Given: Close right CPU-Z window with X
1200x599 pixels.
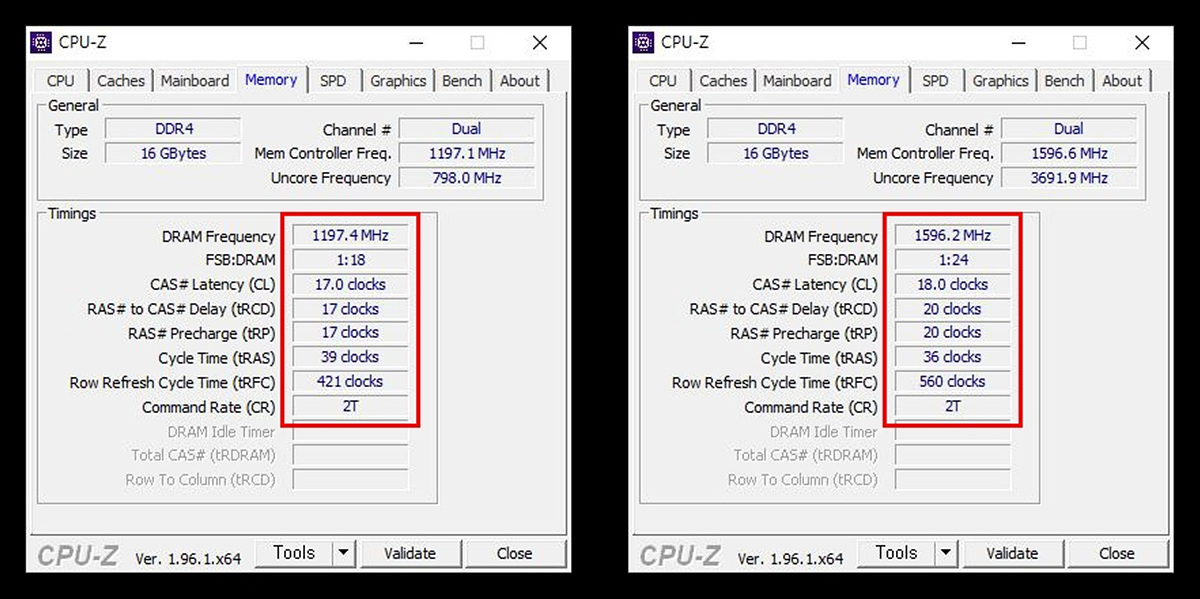Looking at the screenshot, I should 1142,42.
